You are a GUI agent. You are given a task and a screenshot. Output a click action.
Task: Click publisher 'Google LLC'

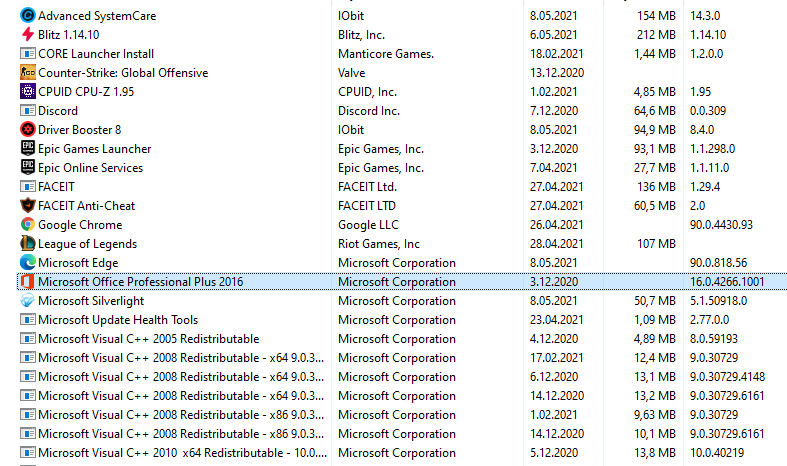(x=368, y=225)
